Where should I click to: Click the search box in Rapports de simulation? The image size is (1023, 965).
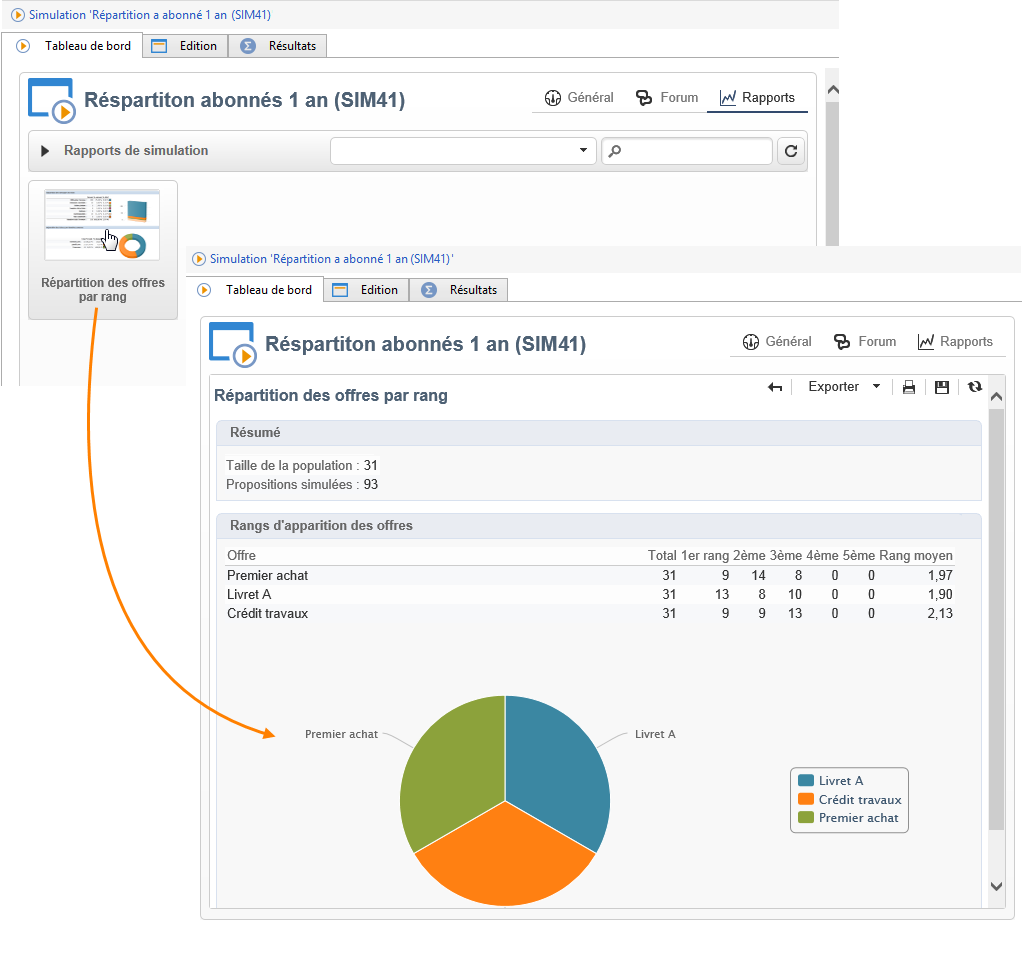[686, 151]
